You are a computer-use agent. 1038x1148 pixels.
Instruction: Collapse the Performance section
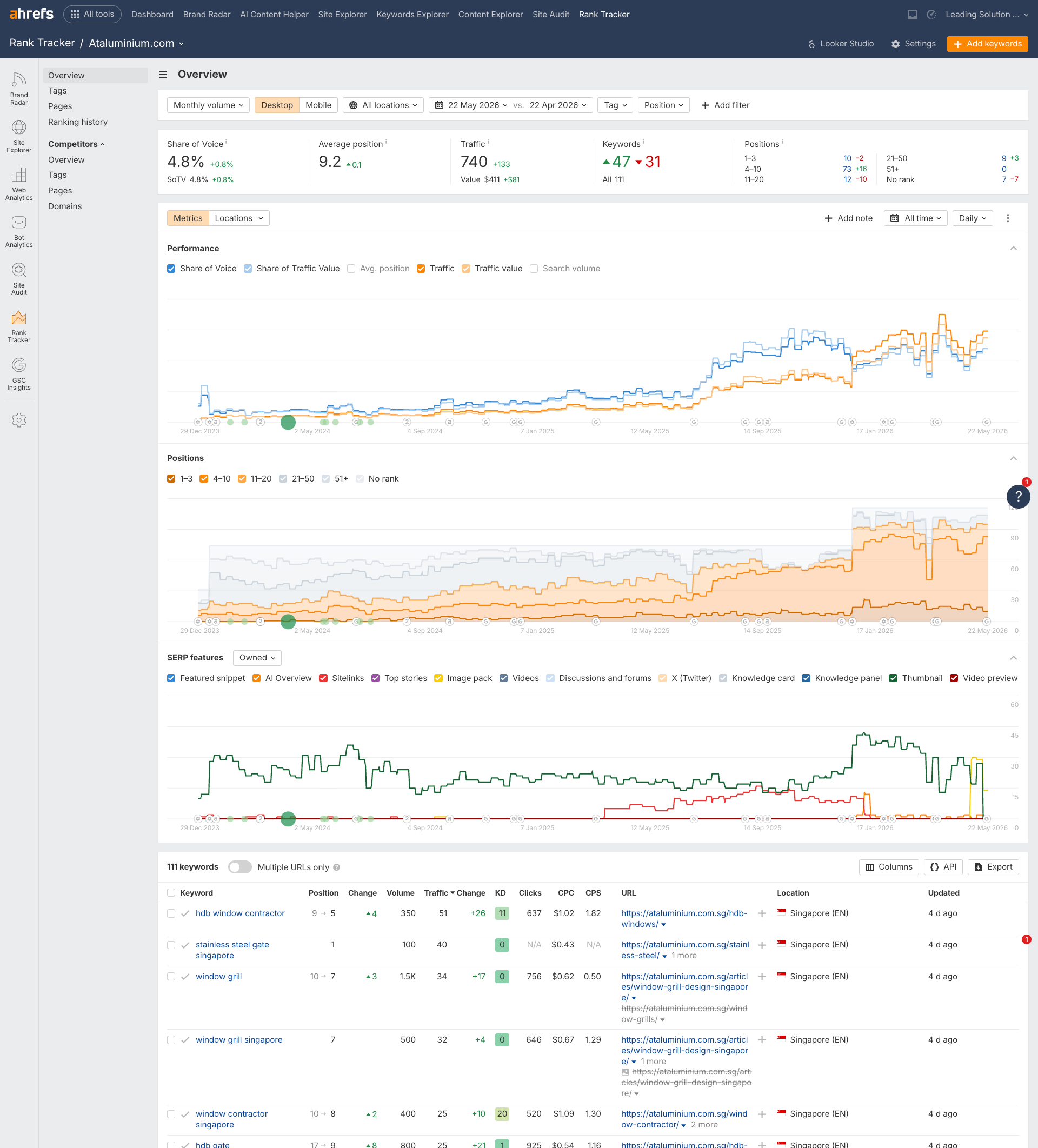(x=1014, y=248)
